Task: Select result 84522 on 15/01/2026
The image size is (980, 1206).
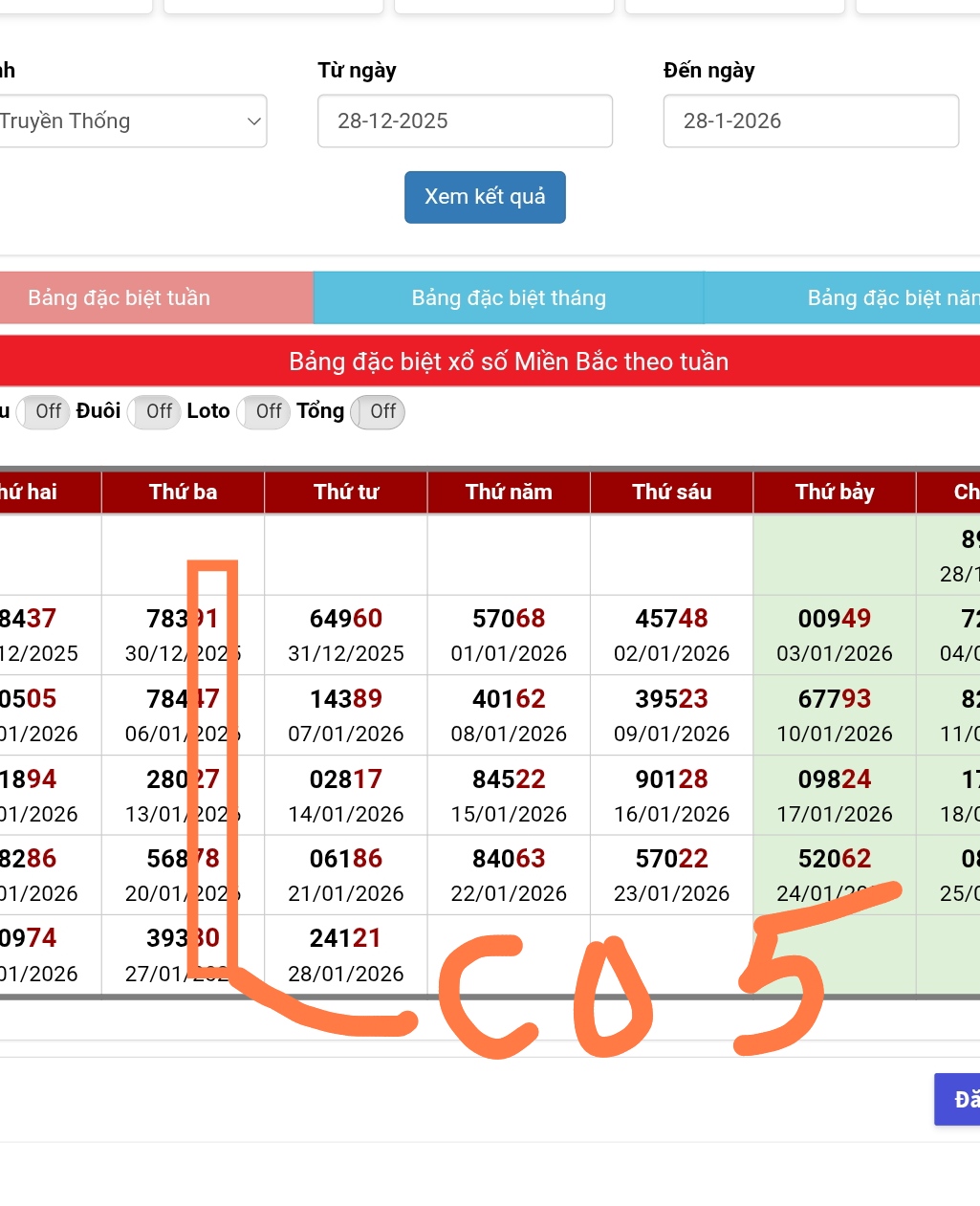Action: point(509,779)
